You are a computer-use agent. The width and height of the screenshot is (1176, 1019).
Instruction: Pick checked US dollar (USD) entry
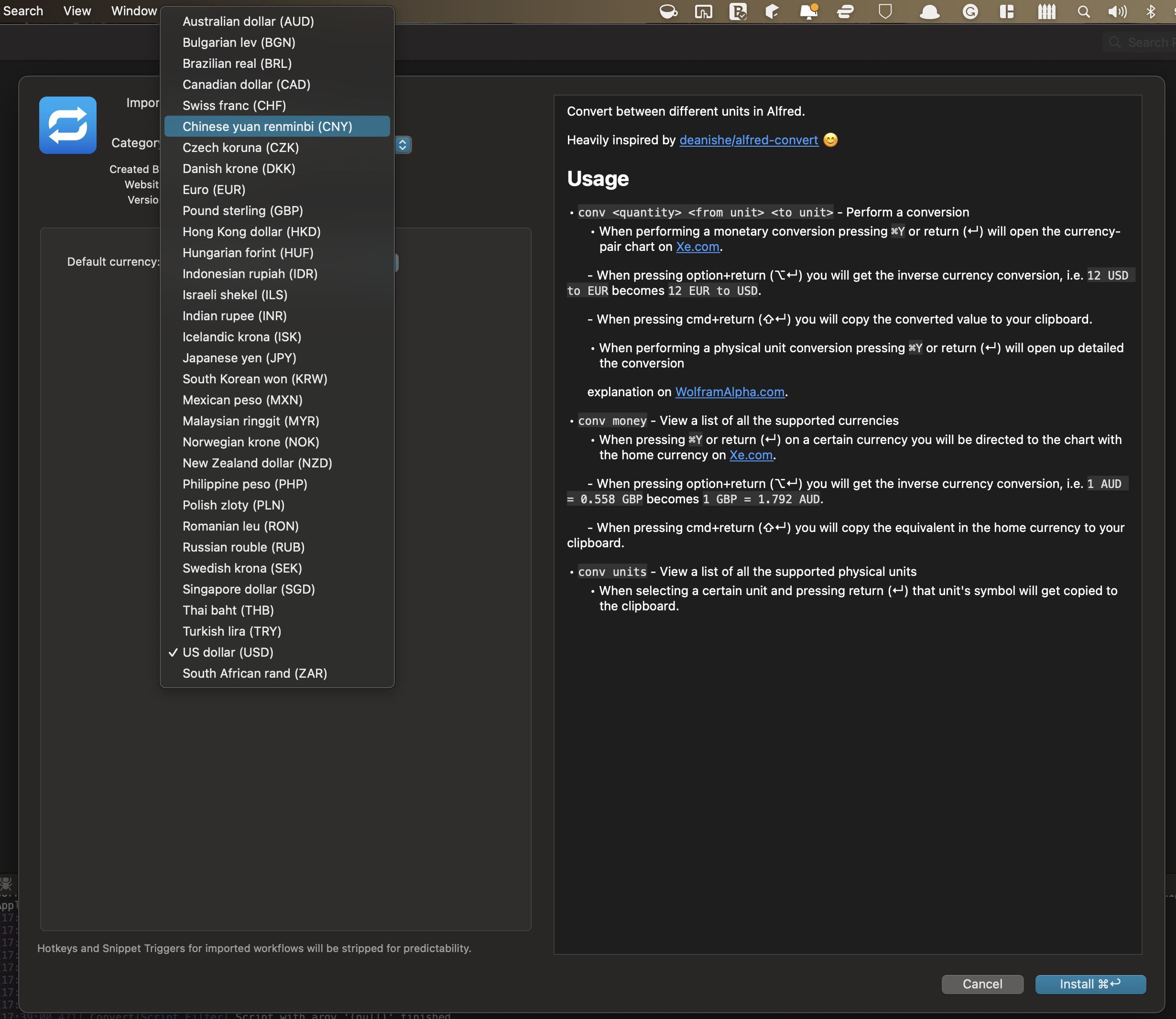tap(228, 652)
